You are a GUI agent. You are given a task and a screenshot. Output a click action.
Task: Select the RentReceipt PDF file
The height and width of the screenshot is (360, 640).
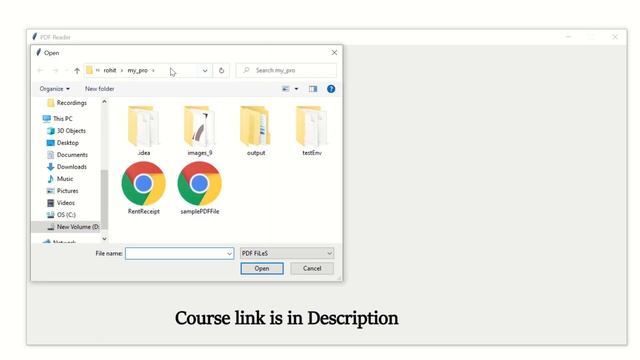point(144,188)
